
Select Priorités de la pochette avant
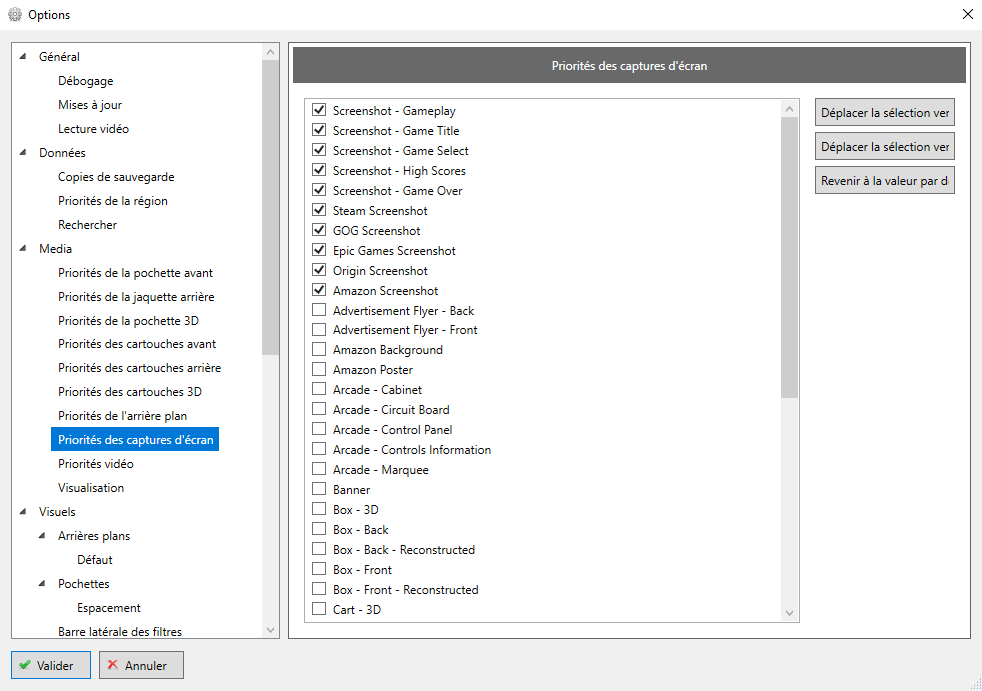click(135, 273)
